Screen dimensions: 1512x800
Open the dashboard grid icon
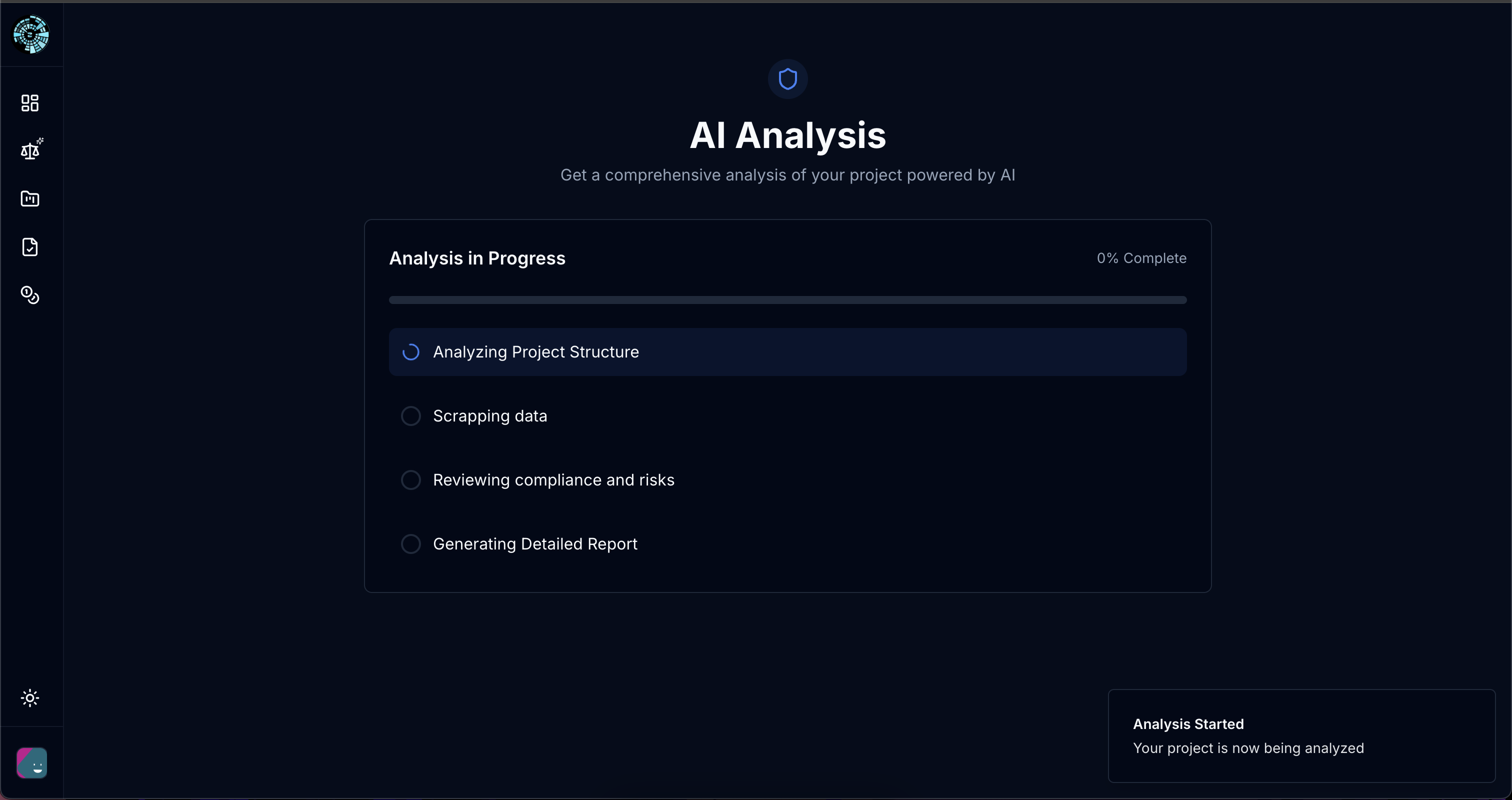point(30,102)
